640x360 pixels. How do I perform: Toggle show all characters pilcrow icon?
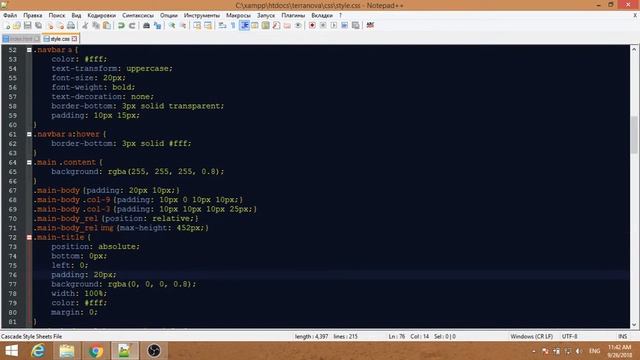233,26
